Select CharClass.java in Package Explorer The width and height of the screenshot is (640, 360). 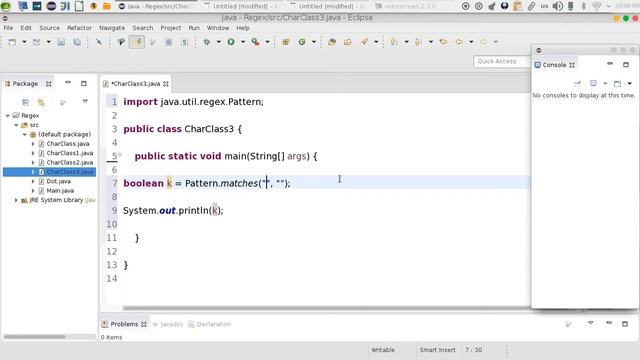point(68,144)
